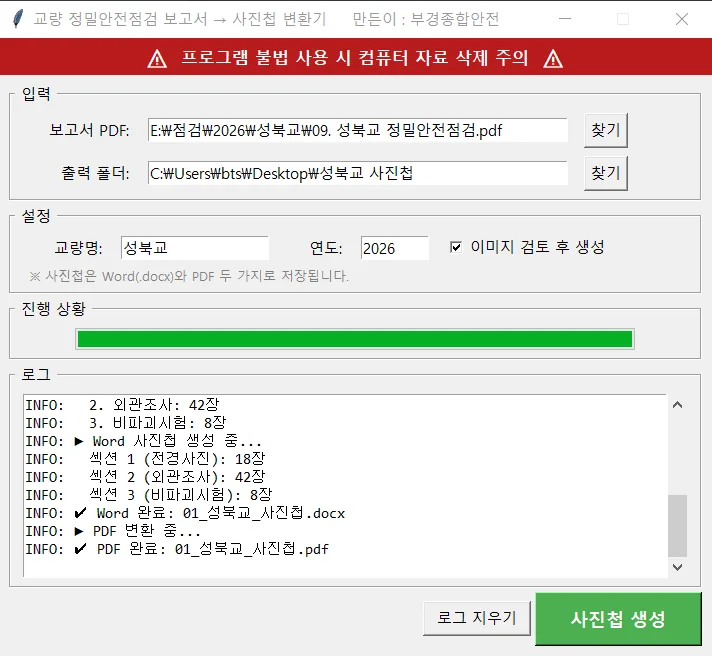Click the '진행 상황' group label
Image resolution: width=712 pixels, height=656 pixels.
[54, 309]
